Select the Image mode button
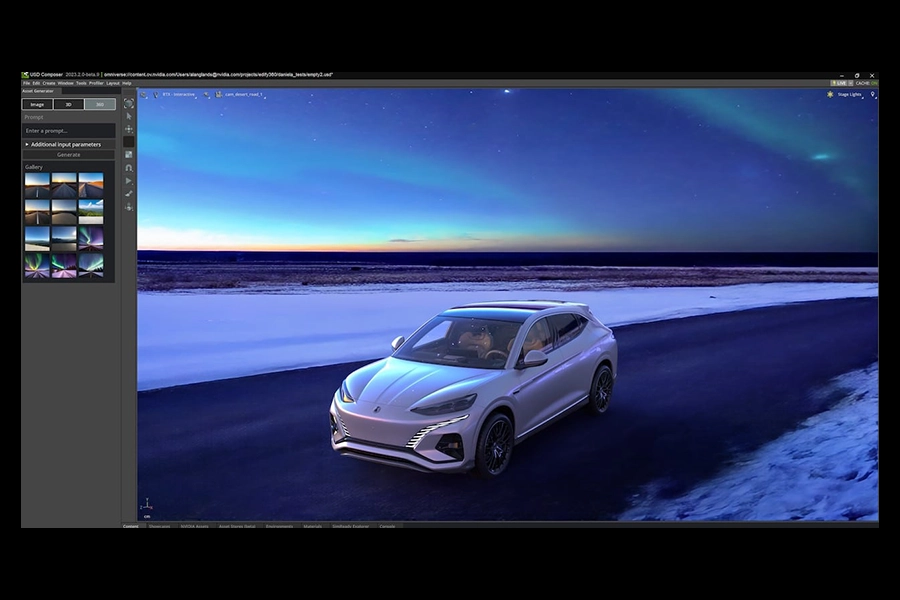This screenshot has width=900, height=600. 37,104
